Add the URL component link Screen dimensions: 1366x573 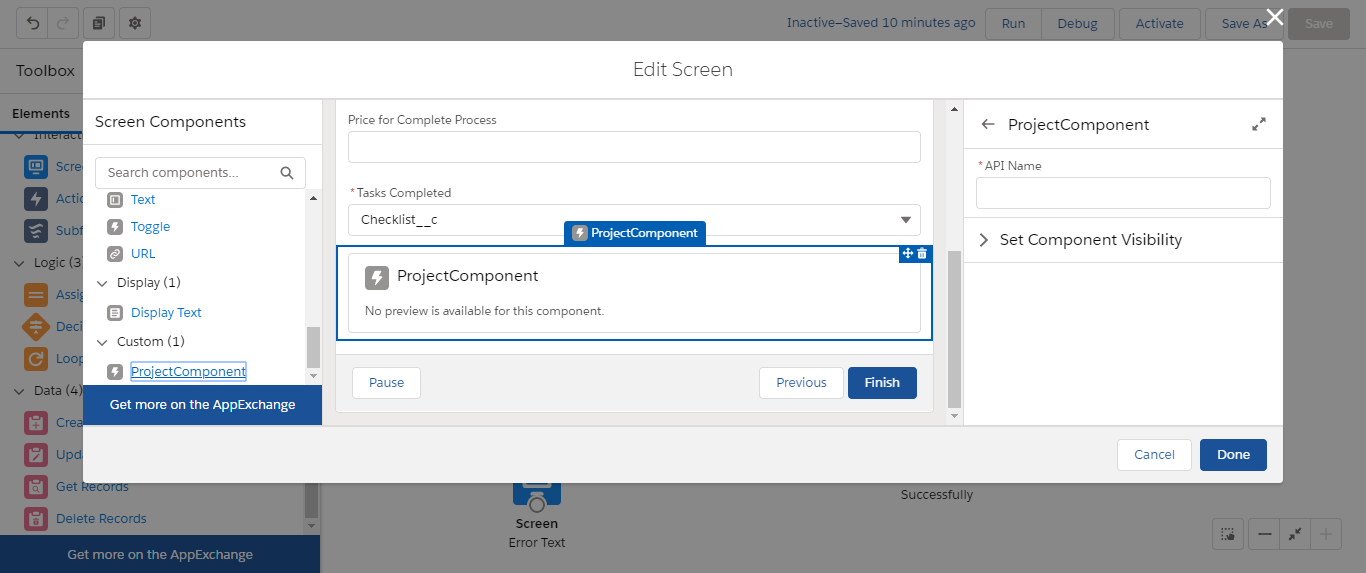pos(143,254)
